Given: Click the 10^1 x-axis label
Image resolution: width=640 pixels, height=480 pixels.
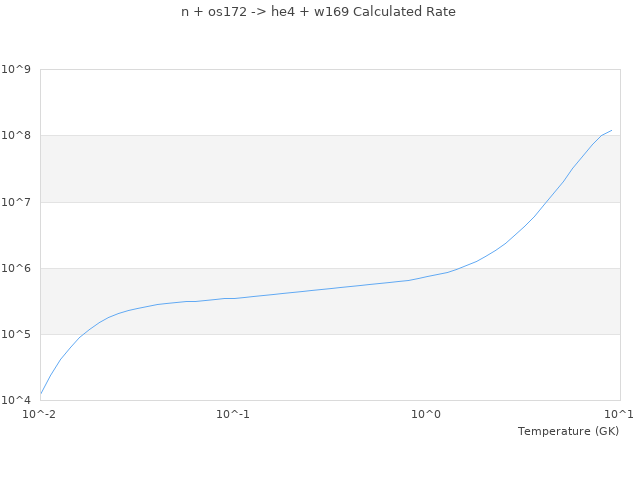Looking at the screenshot, I should coord(619,413).
